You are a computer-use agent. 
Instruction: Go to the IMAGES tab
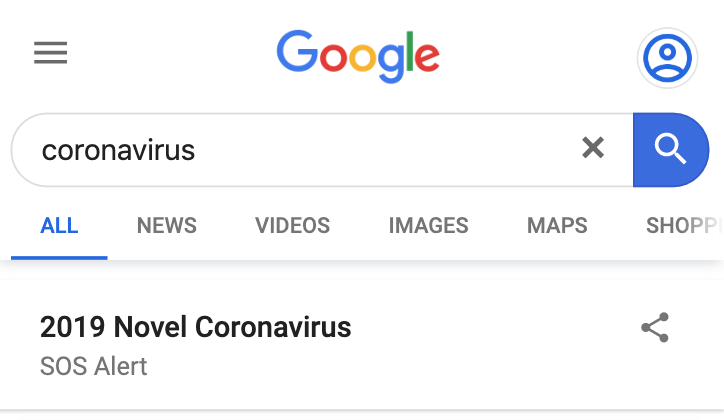point(428,225)
